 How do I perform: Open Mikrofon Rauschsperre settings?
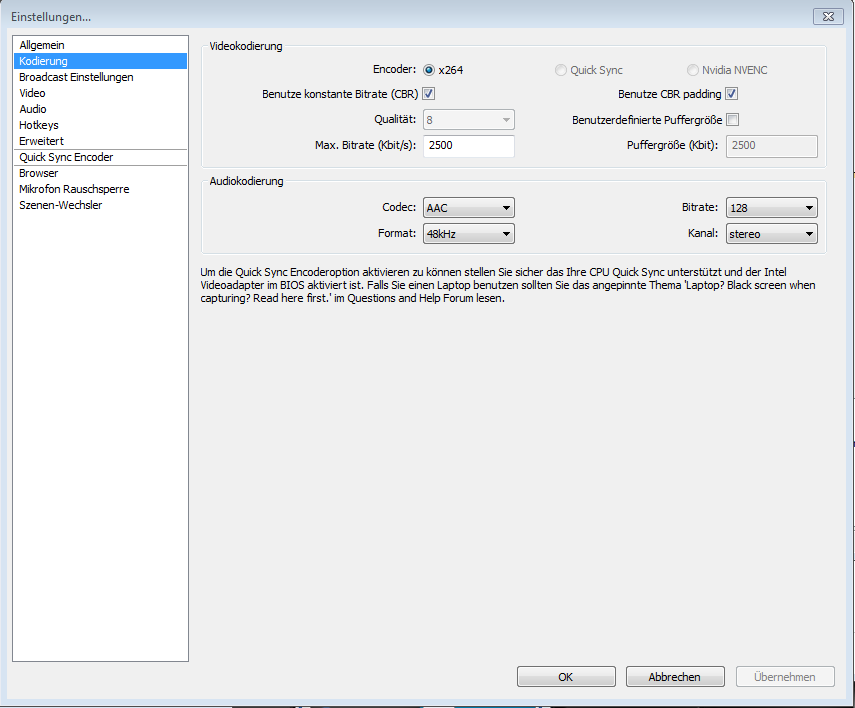[100, 189]
